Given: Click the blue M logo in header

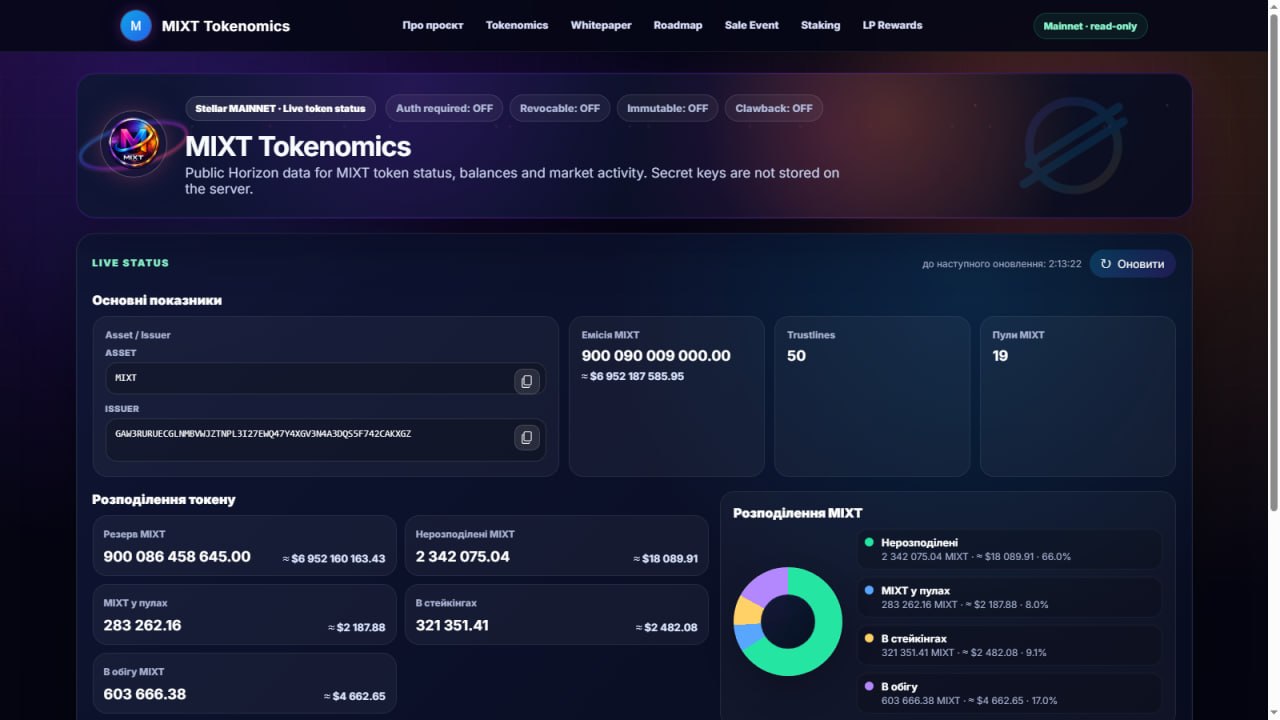Looking at the screenshot, I should pyautogui.click(x=136, y=25).
